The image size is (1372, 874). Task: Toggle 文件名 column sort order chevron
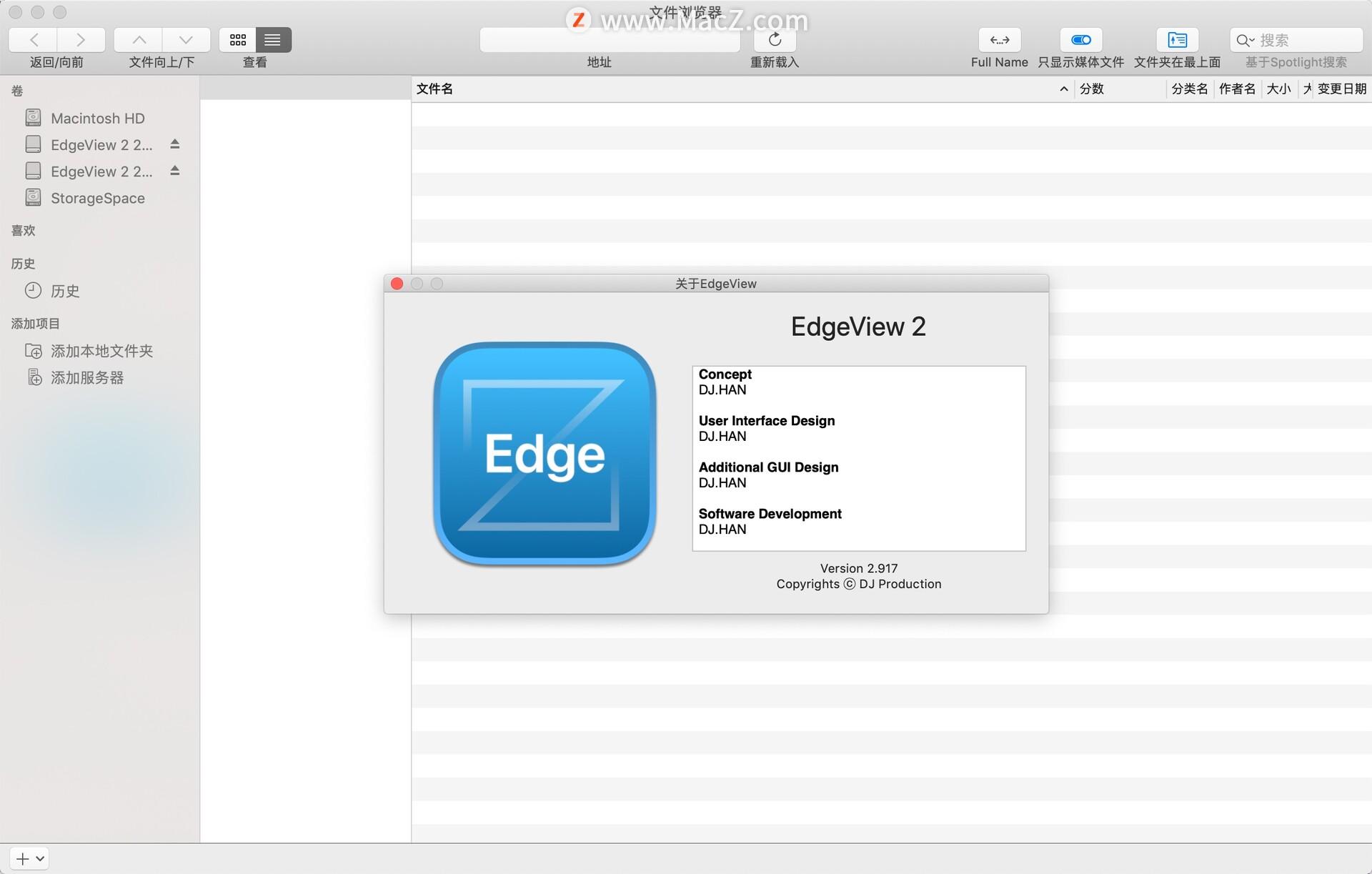1063,89
